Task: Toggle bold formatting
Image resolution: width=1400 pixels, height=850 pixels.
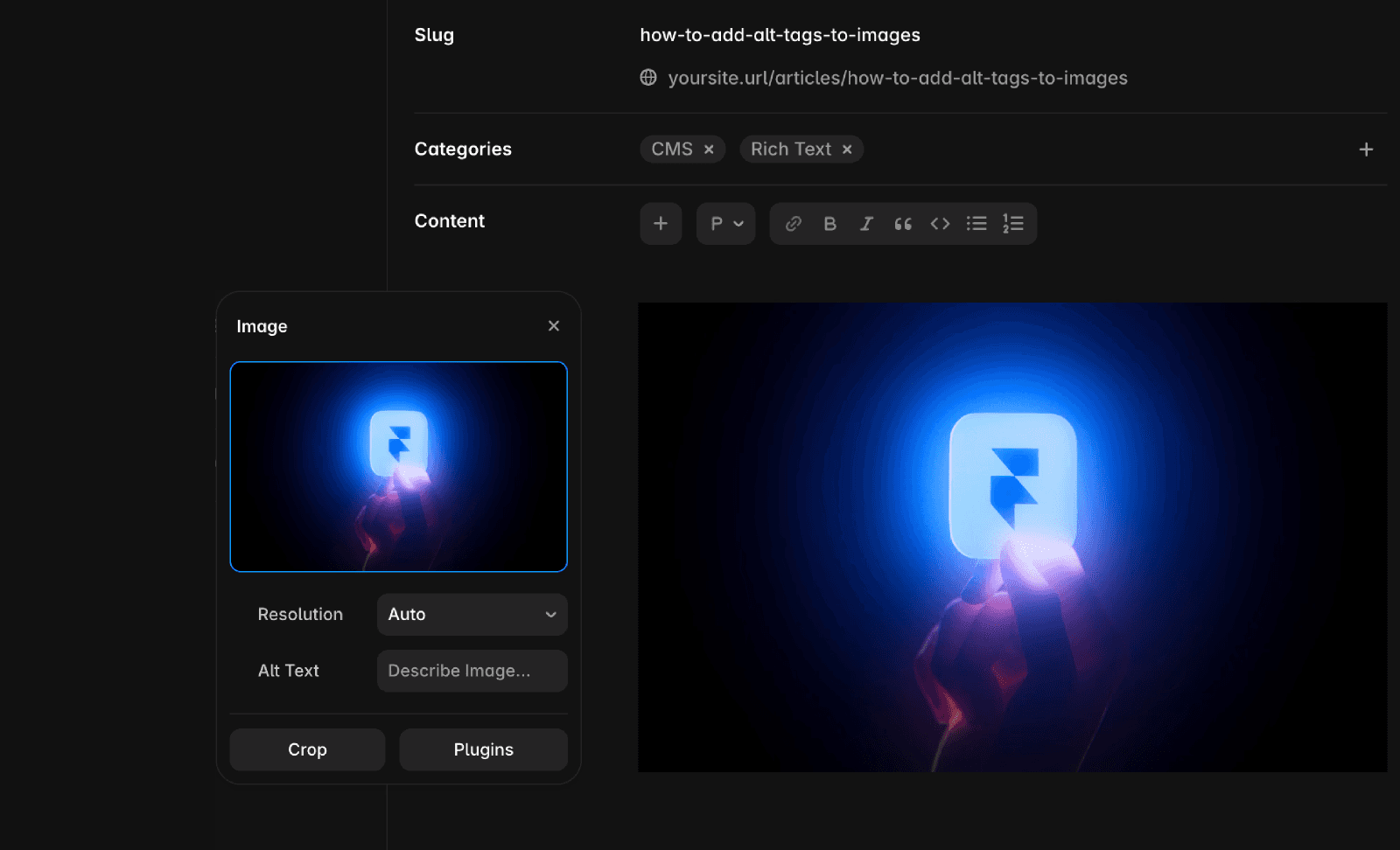Action: pos(830,224)
